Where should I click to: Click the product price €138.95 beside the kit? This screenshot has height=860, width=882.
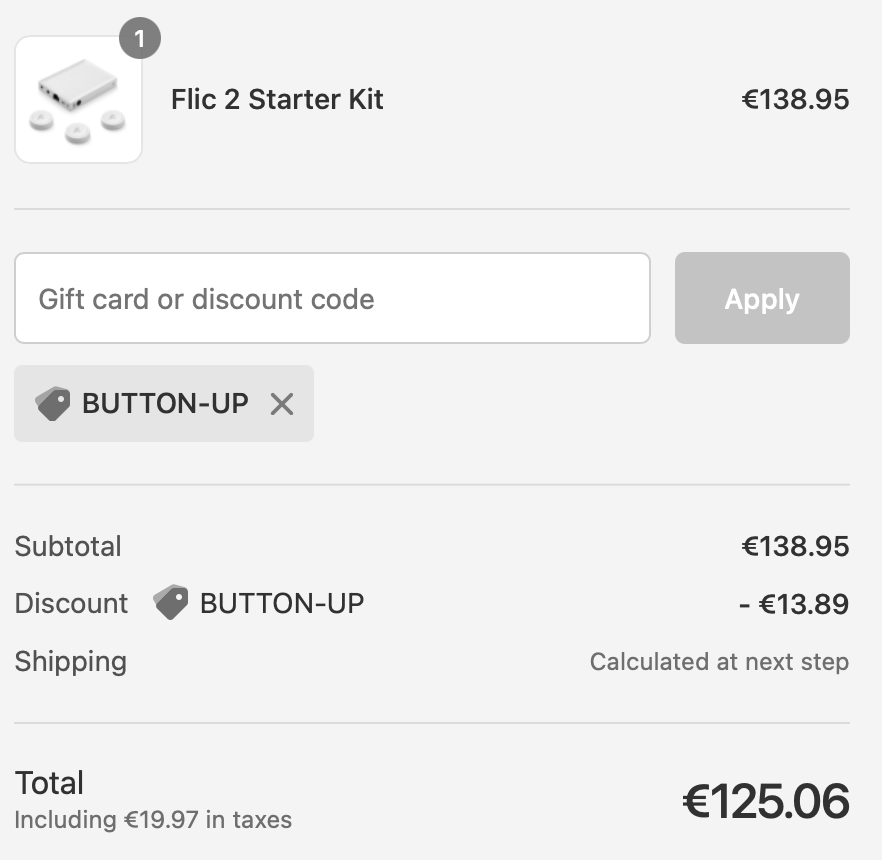795,100
